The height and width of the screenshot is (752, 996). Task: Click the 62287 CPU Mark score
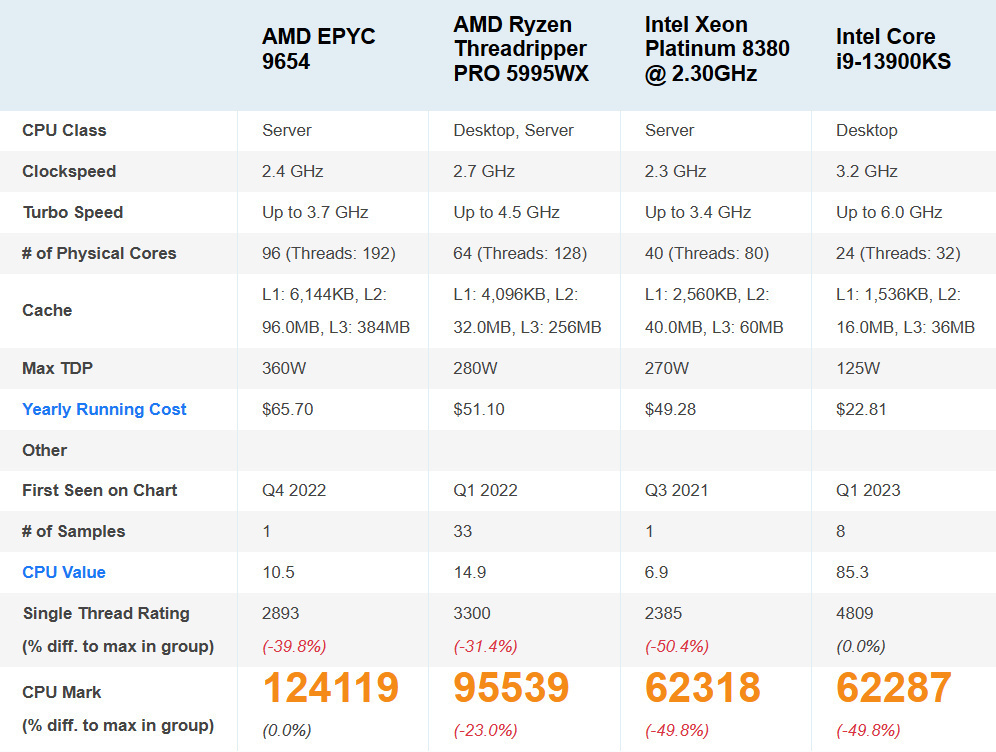[x=893, y=688]
